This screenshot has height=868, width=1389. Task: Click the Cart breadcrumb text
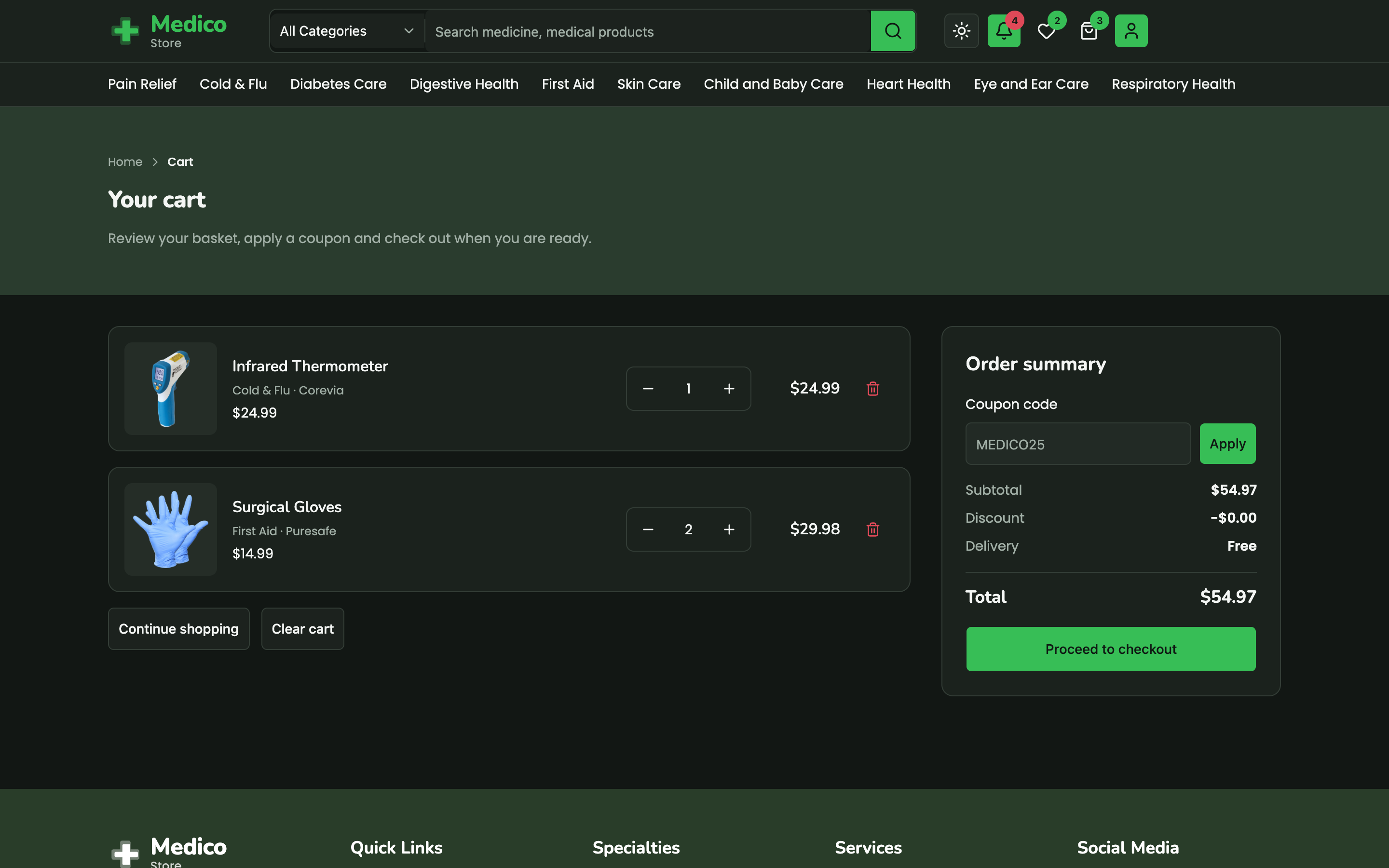click(180, 162)
